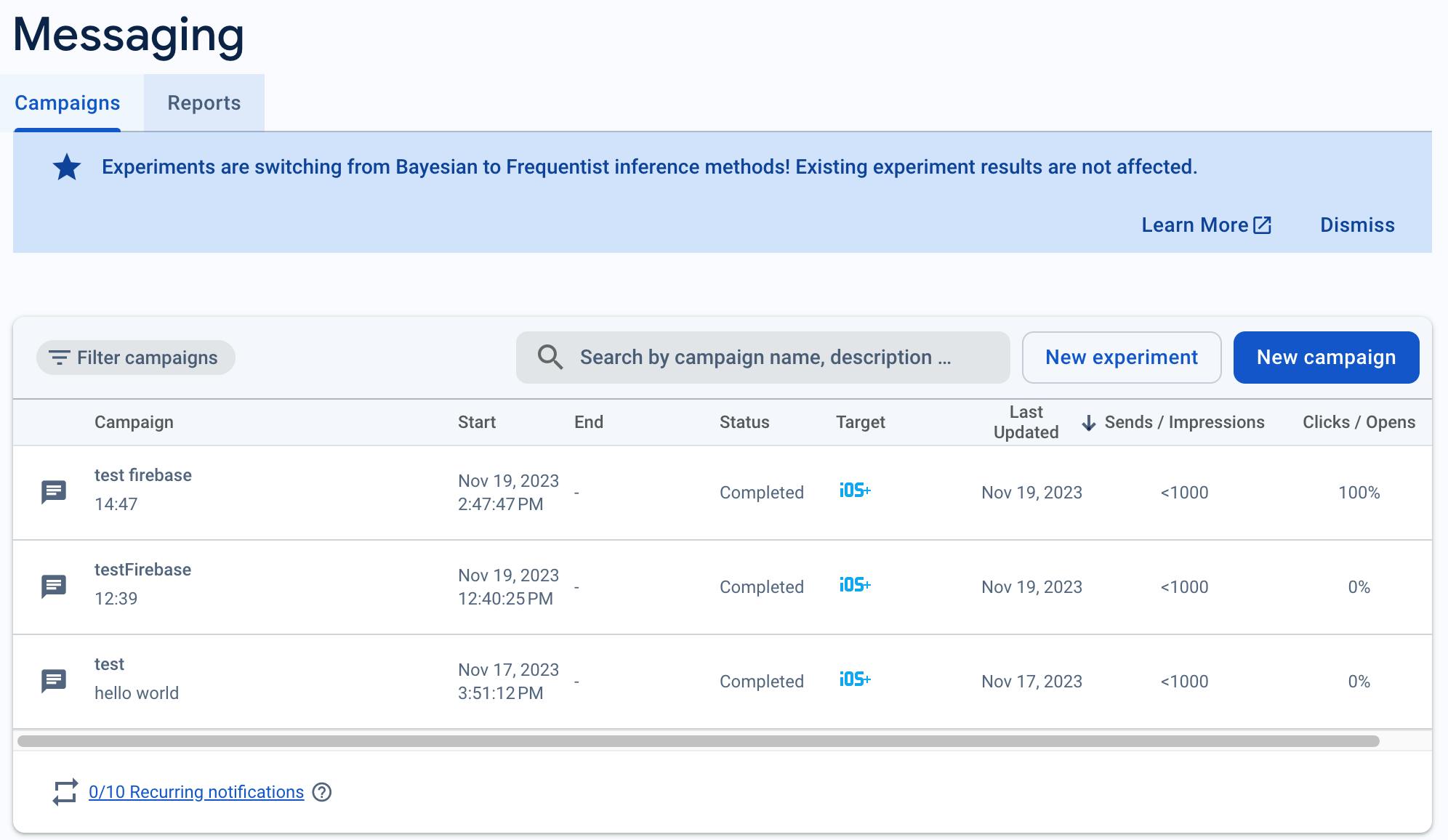Click the help icon beside Recurring notifications

(321, 792)
